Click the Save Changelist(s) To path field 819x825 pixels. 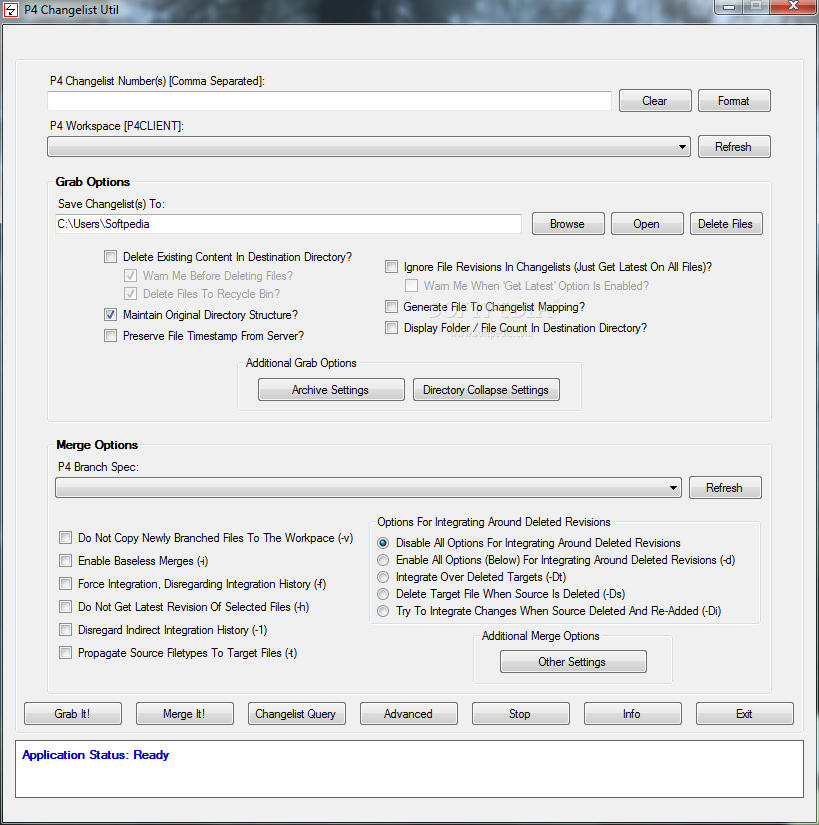click(x=288, y=224)
